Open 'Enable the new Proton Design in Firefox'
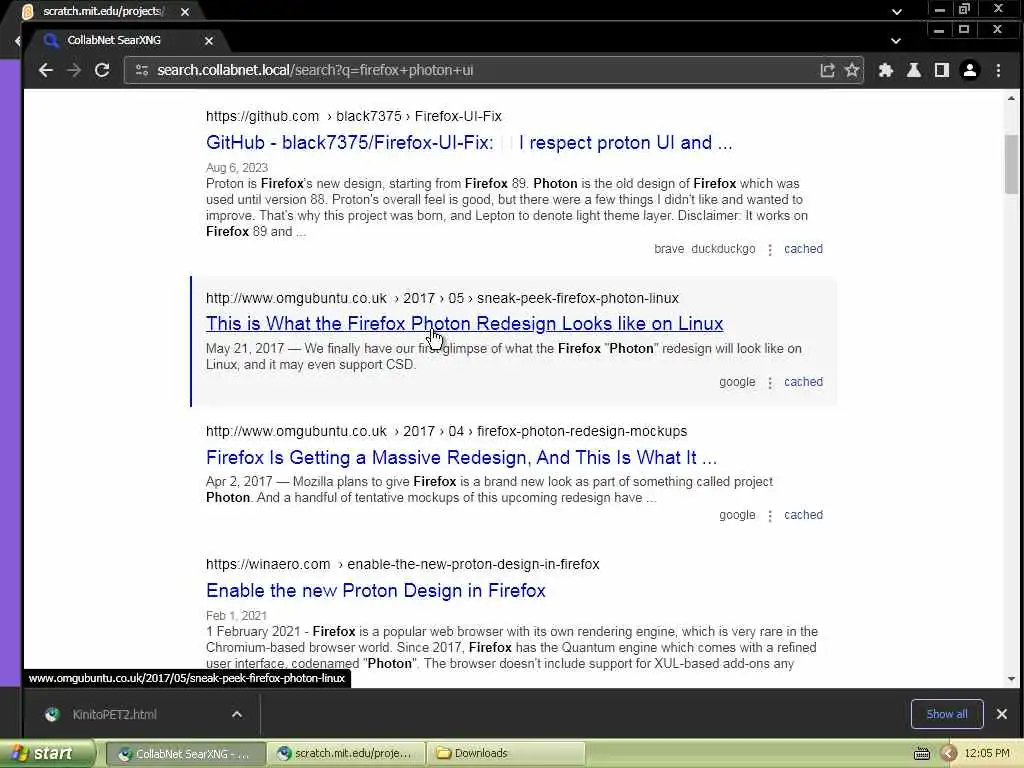 [x=376, y=590]
